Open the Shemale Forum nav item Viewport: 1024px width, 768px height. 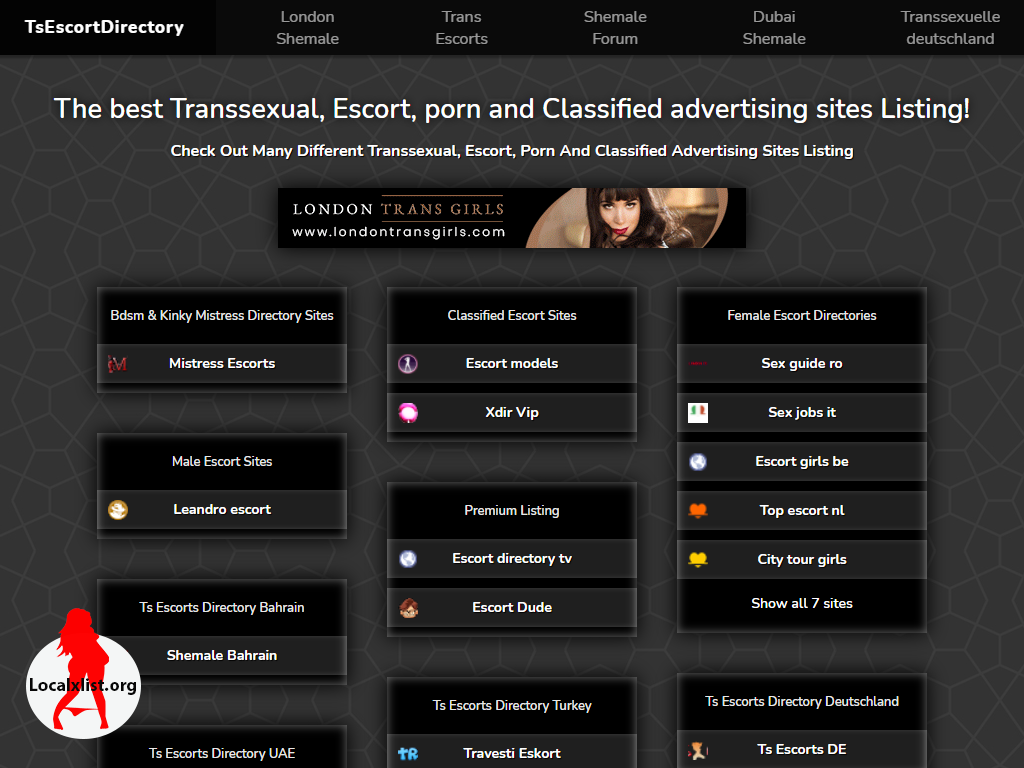[x=615, y=27]
